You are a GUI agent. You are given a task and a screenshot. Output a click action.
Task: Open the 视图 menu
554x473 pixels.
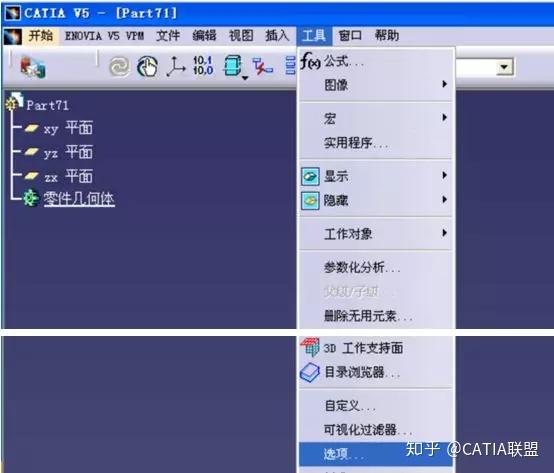tap(241, 36)
